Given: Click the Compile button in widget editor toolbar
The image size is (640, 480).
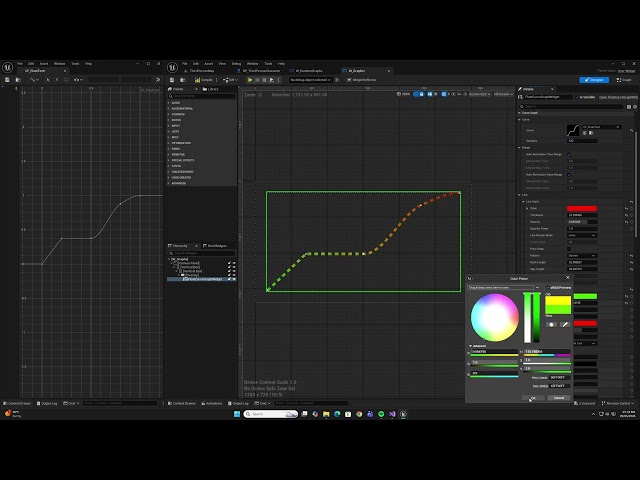Looking at the screenshot, I should point(204,80).
